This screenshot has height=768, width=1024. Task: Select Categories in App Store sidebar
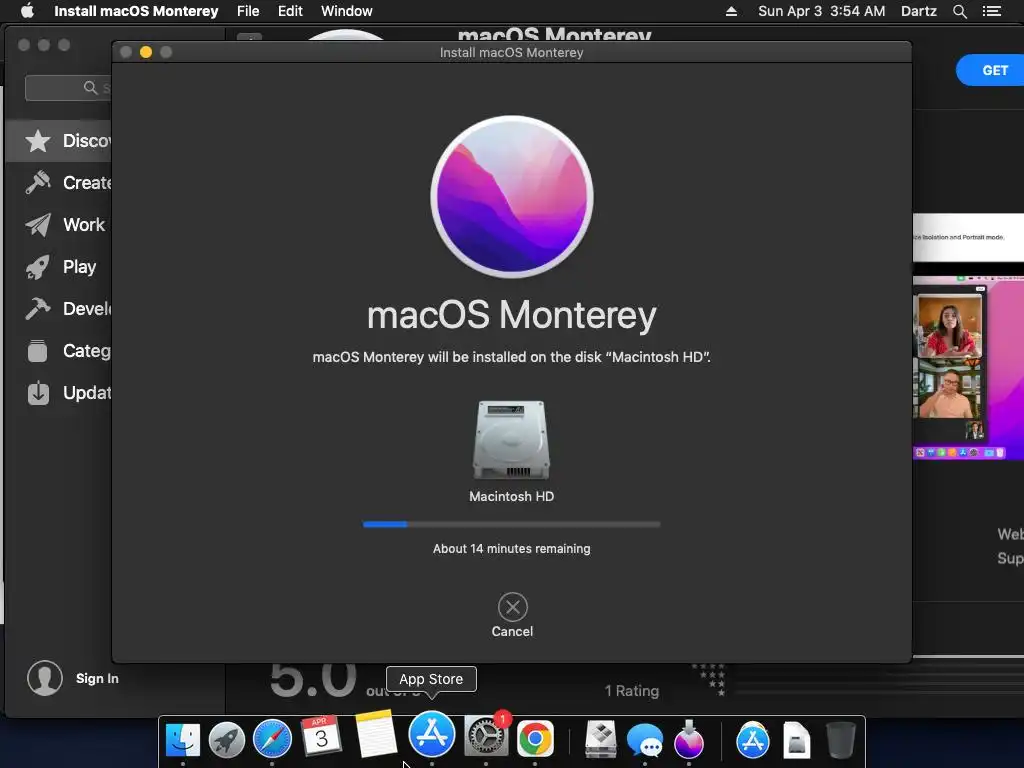[x=59, y=351]
